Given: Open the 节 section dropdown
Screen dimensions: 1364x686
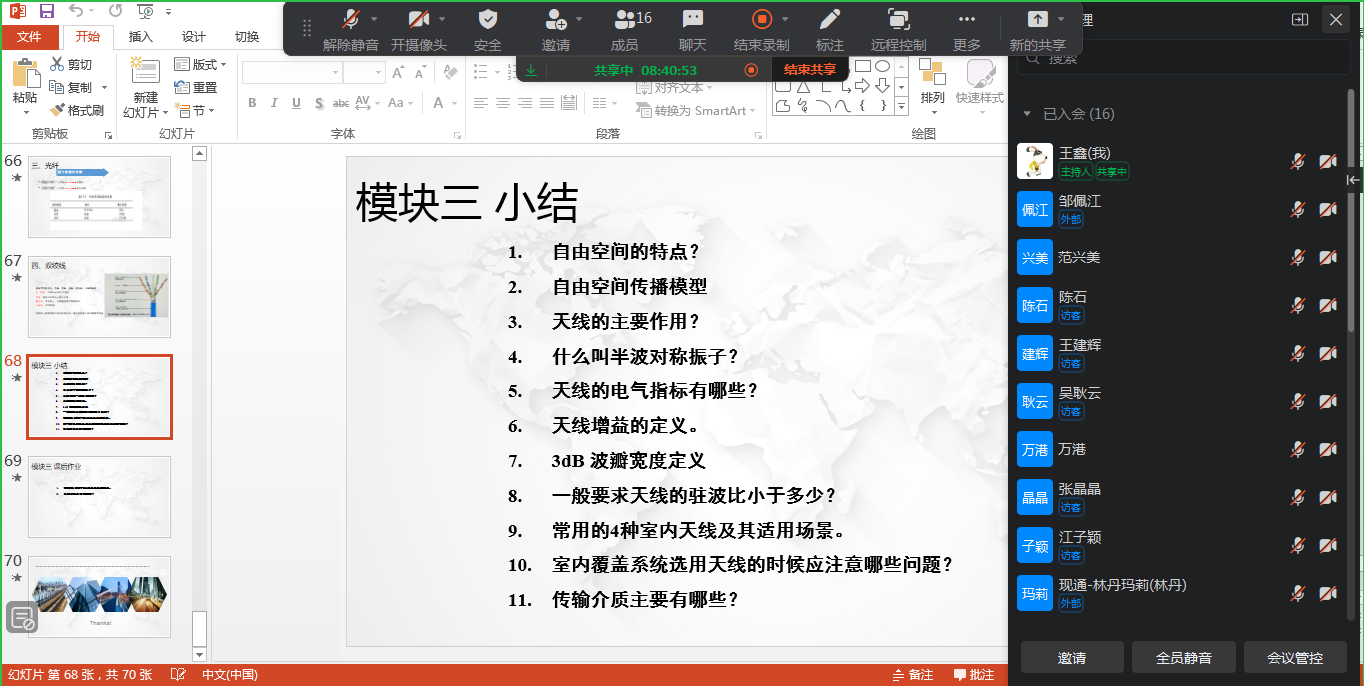Looking at the screenshot, I should coord(194,111).
